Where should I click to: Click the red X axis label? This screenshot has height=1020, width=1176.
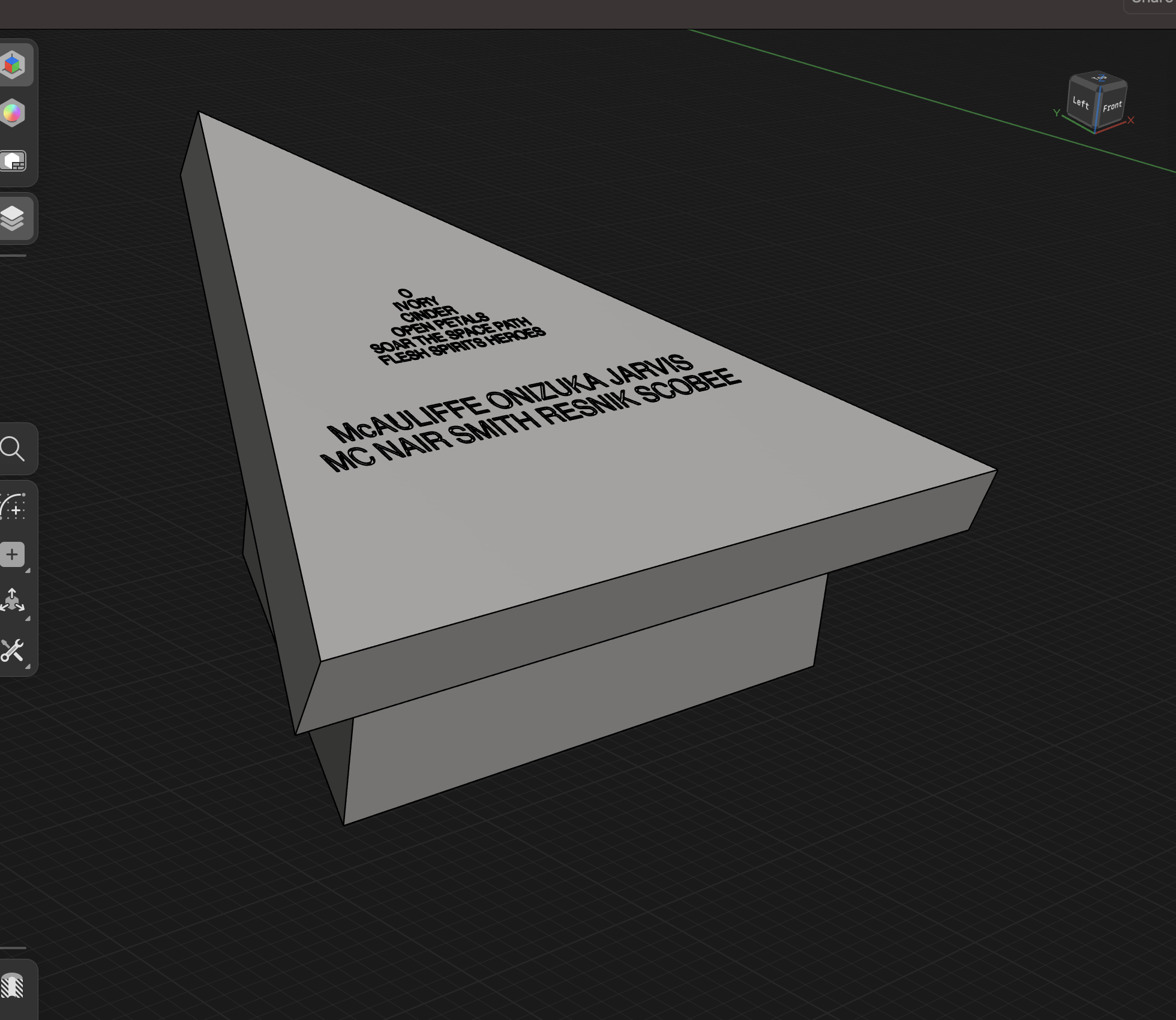1131,120
